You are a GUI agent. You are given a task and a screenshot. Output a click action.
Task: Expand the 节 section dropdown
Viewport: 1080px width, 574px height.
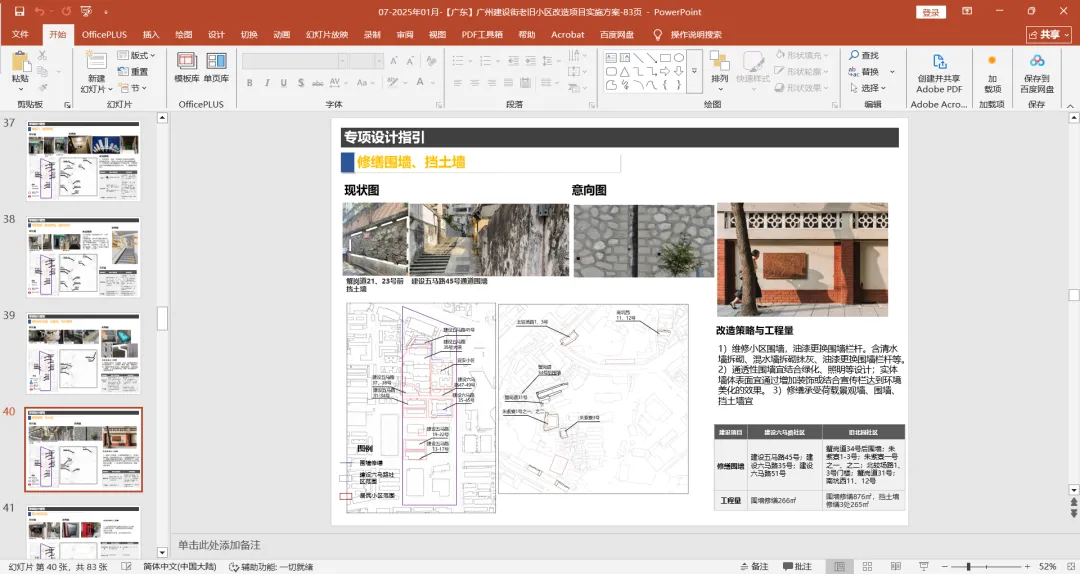(x=137, y=88)
